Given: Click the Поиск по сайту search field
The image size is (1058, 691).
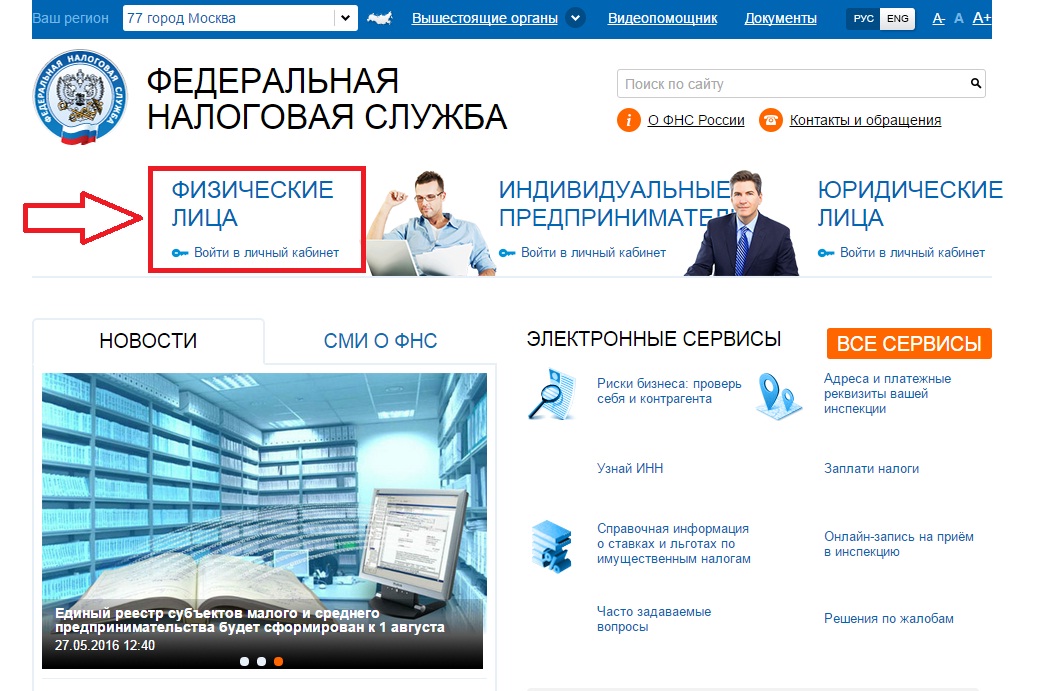Looking at the screenshot, I should coord(794,84).
